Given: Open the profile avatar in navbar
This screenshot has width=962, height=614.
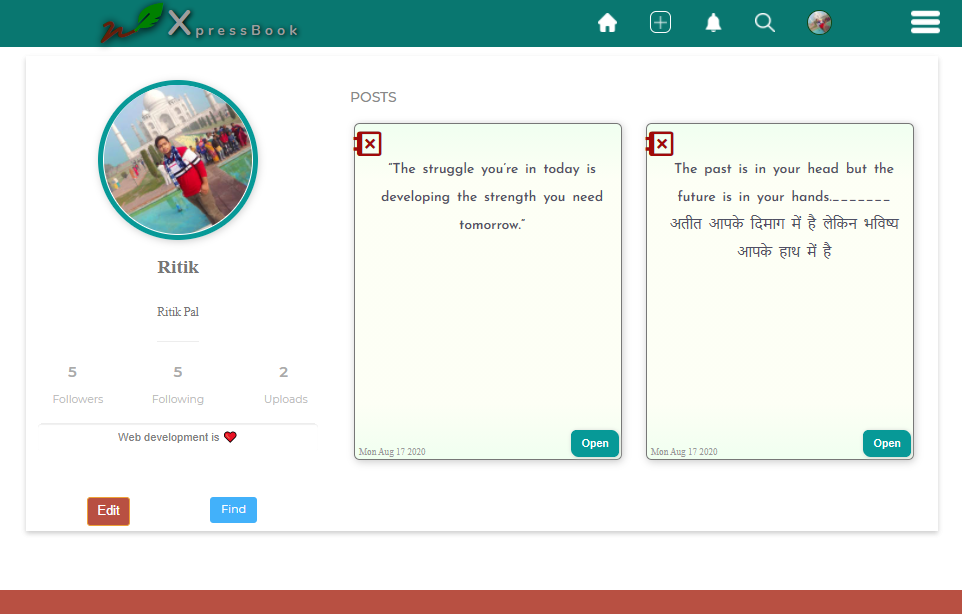Looking at the screenshot, I should pos(819,23).
